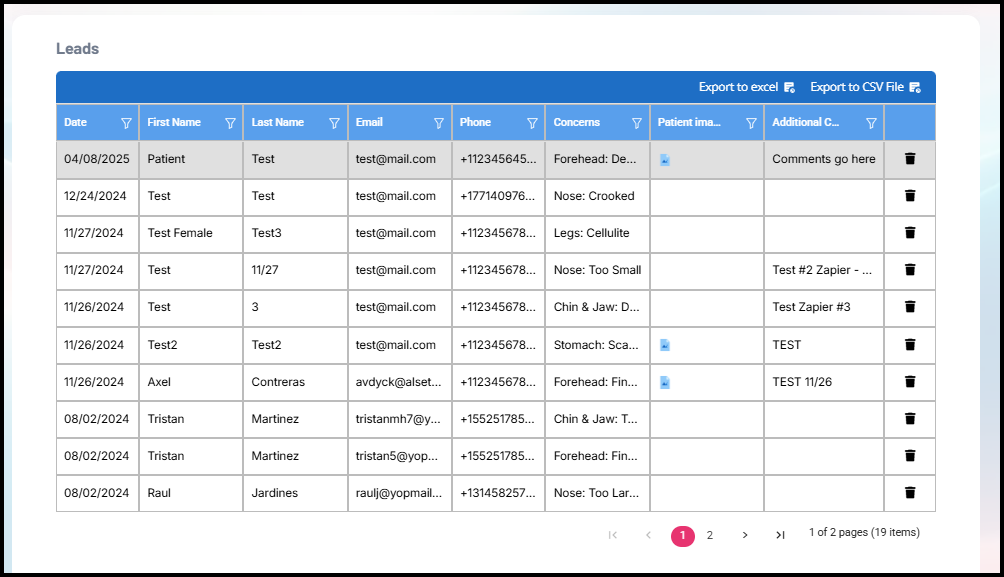Filter the Email column

(x=439, y=123)
